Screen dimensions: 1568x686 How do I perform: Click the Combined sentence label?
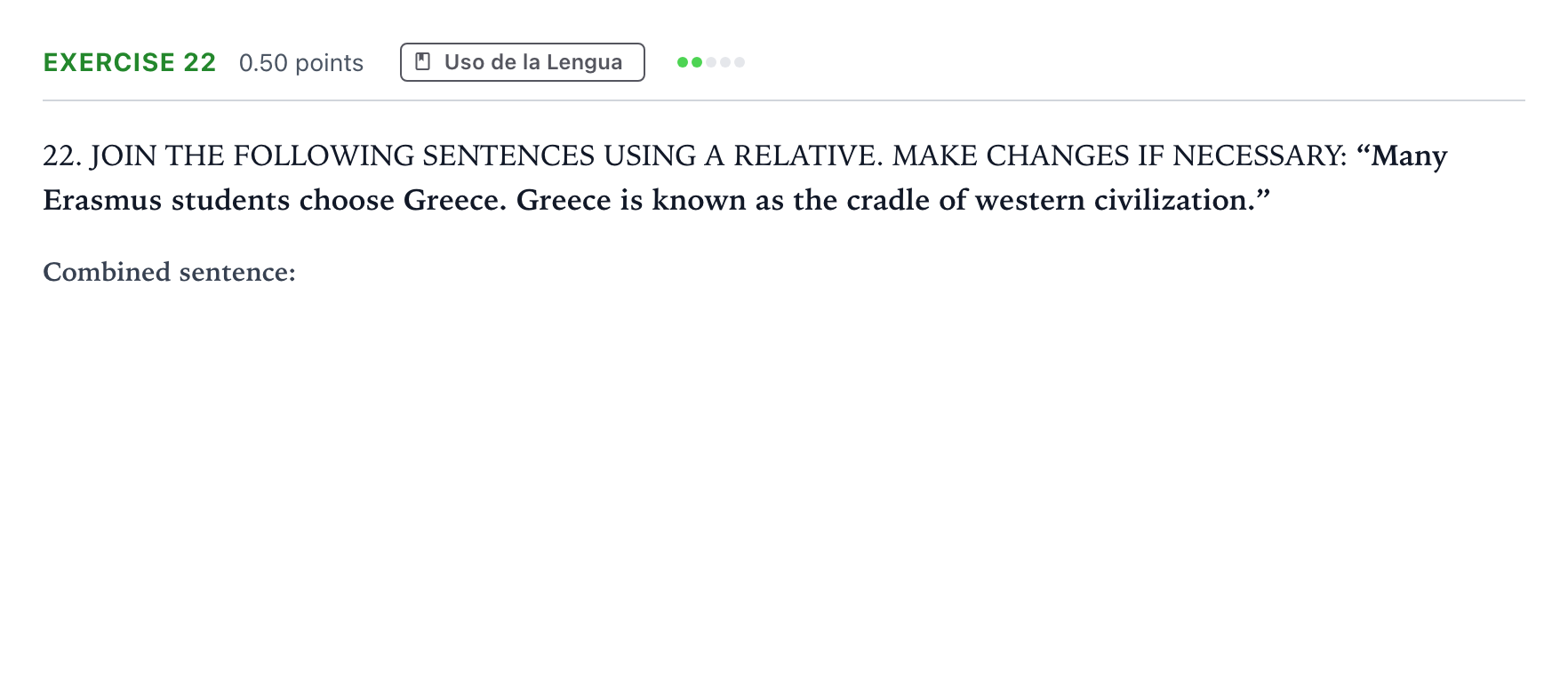click(169, 272)
